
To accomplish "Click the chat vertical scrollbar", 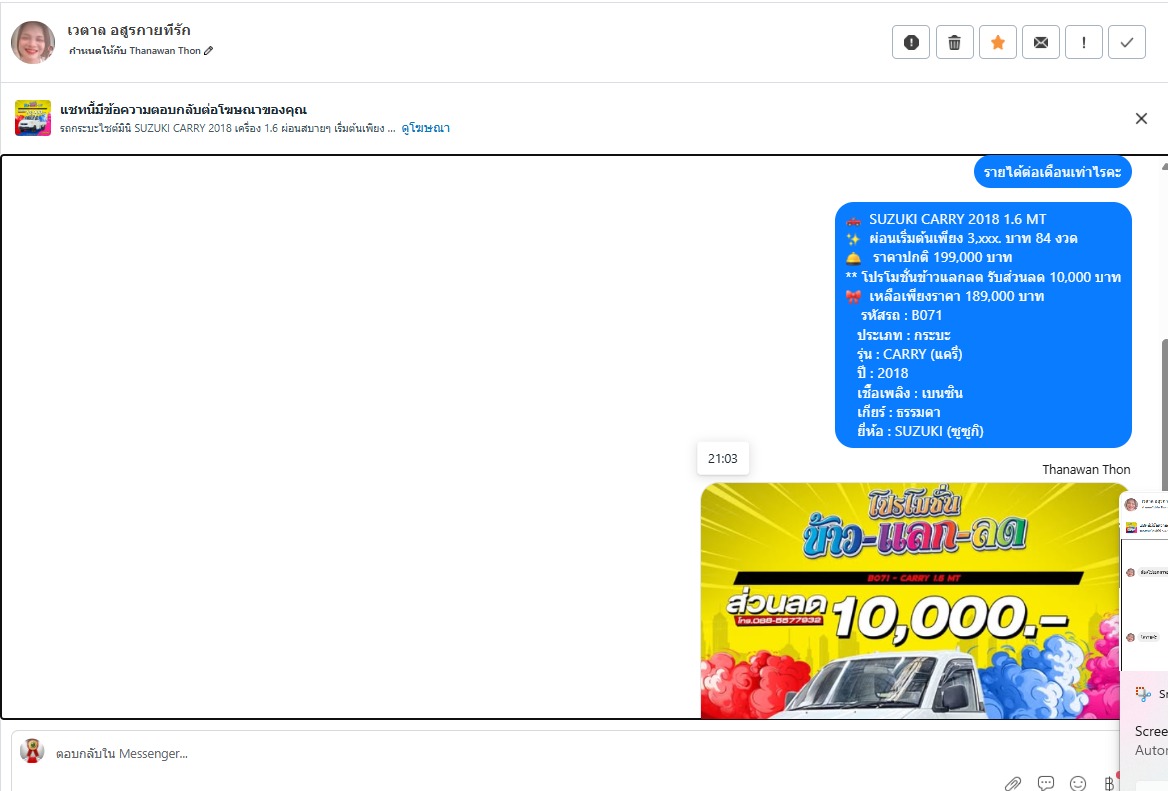I will click(x=1164, y=415).
